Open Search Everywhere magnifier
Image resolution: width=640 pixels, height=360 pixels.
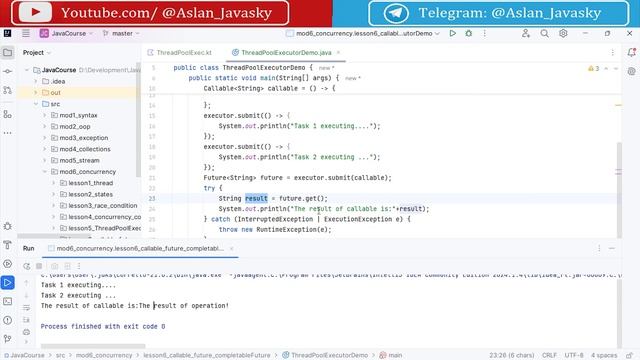[544, 33]
